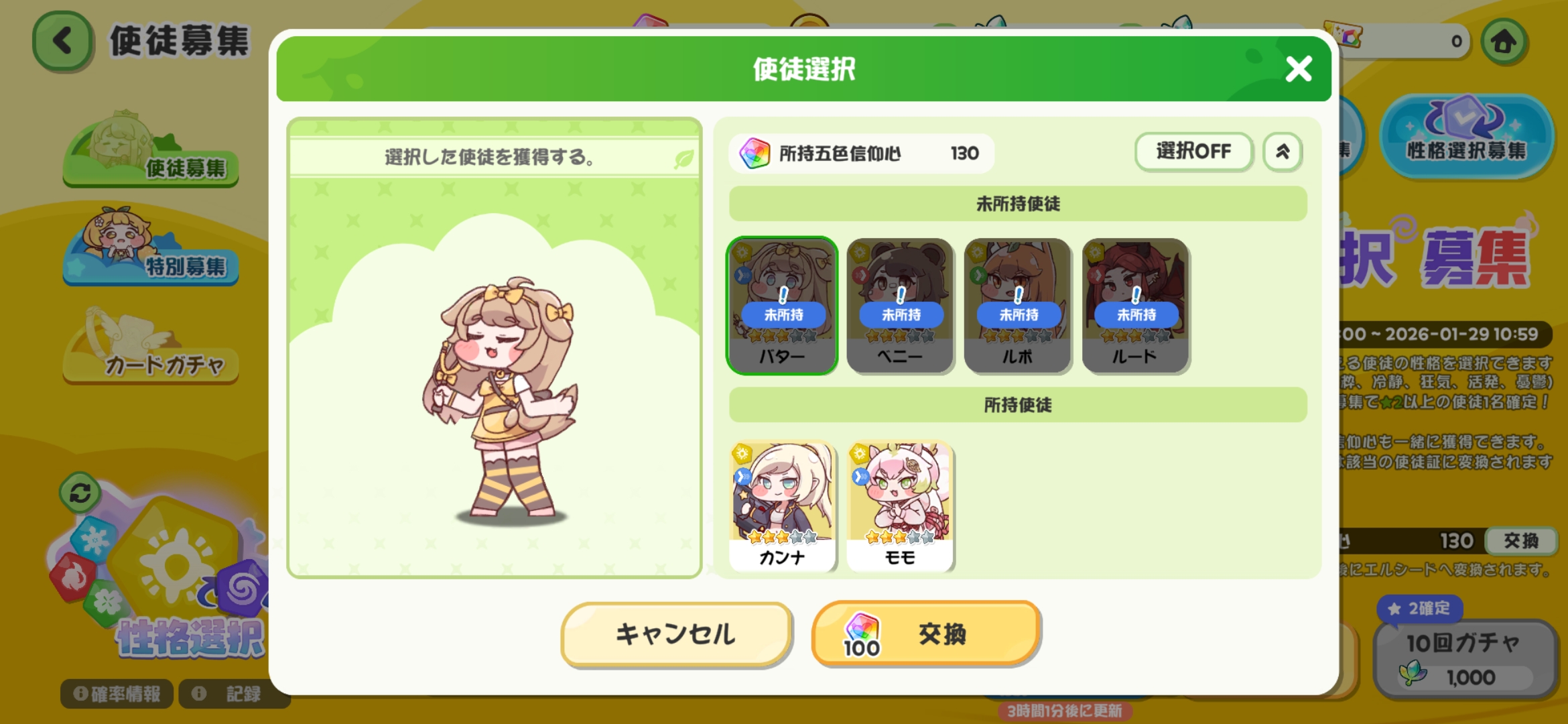
Task: Select unowned apostle ベニー
Action: coord(900,305)
